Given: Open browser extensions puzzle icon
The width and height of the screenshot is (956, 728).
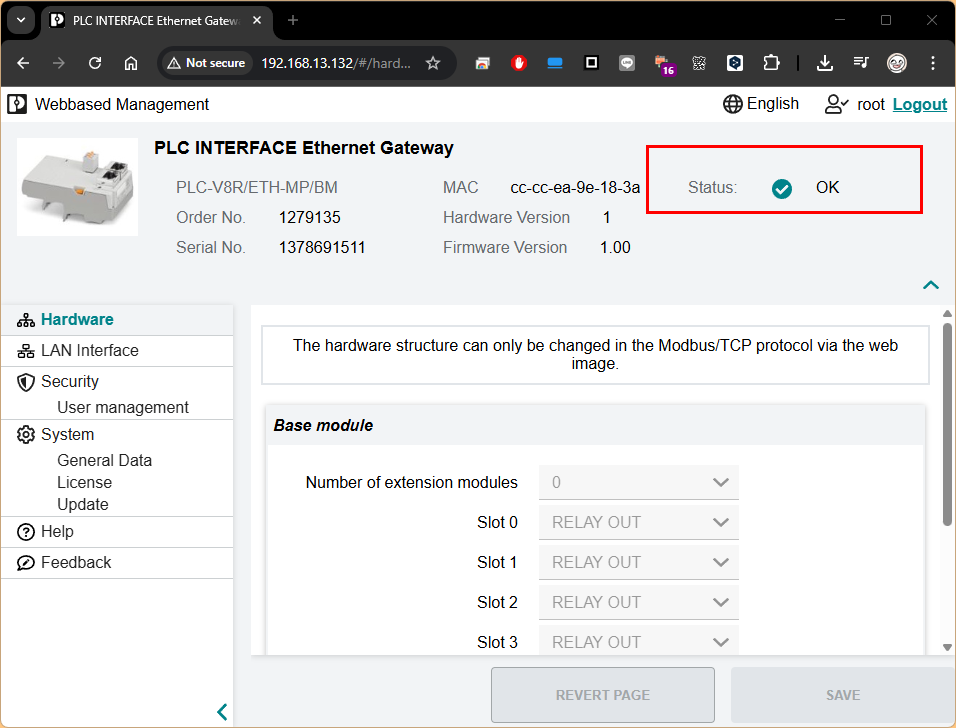Looking at the screenshot, I should (771, 63).
